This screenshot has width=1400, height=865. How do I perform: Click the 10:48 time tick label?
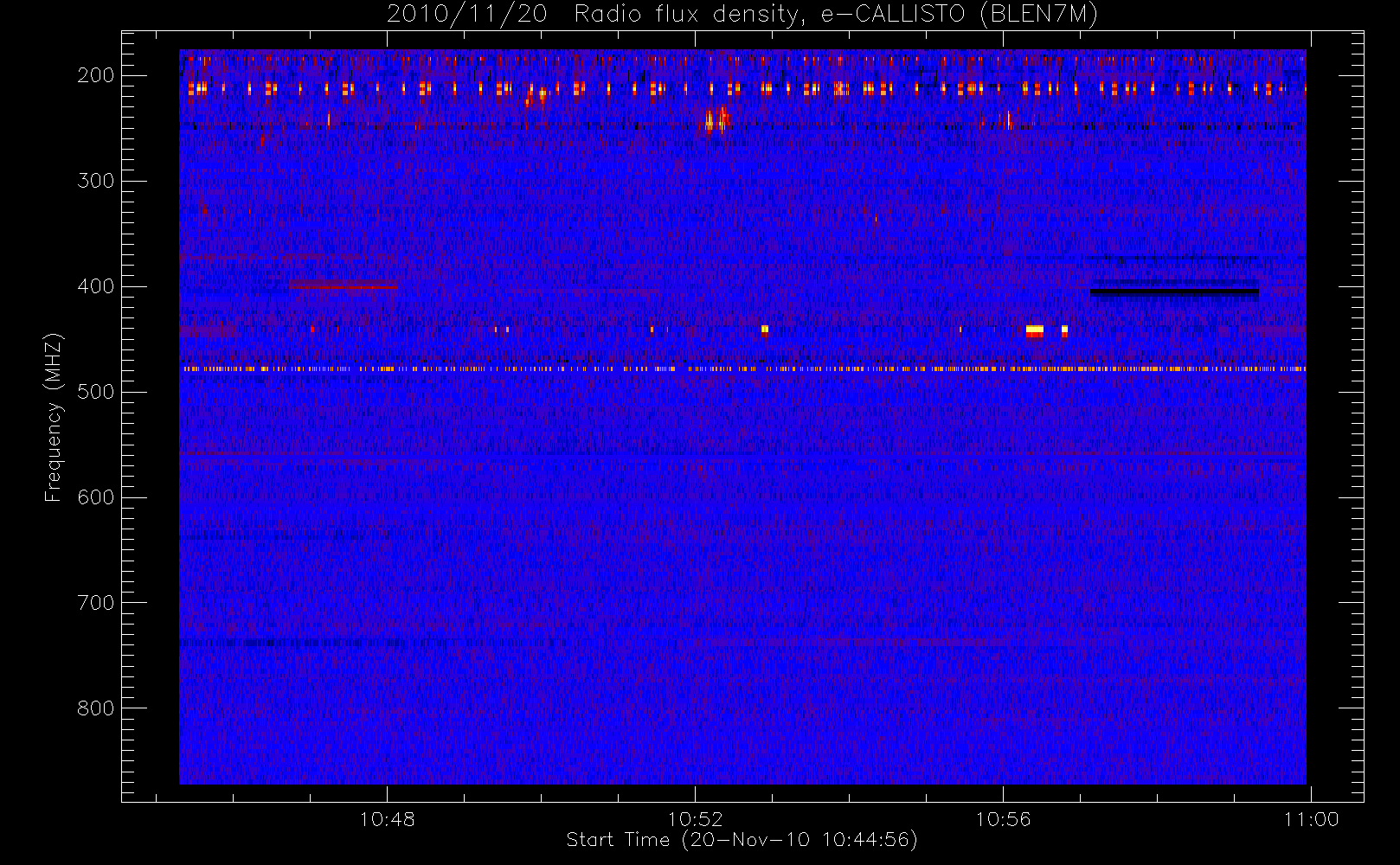pyautogui.click(x=387, y=819)
